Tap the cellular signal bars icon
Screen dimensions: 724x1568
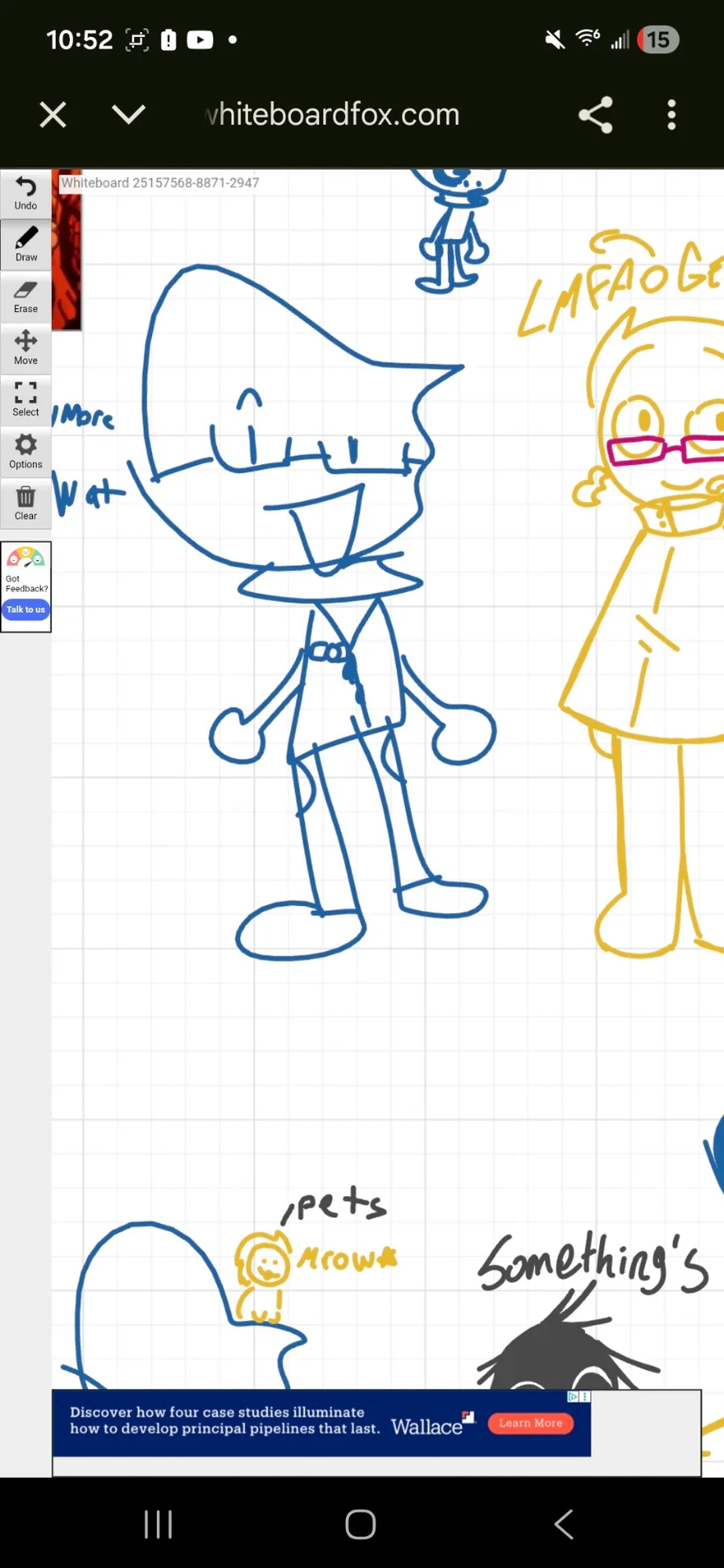coord(619,39)
